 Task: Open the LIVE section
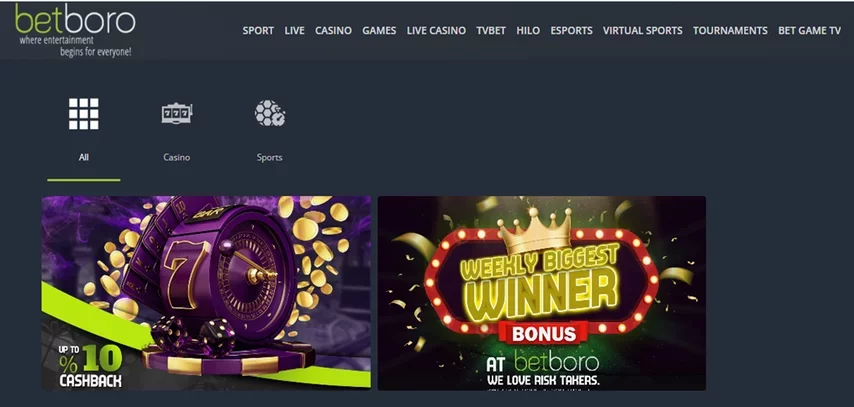(294, 31)
